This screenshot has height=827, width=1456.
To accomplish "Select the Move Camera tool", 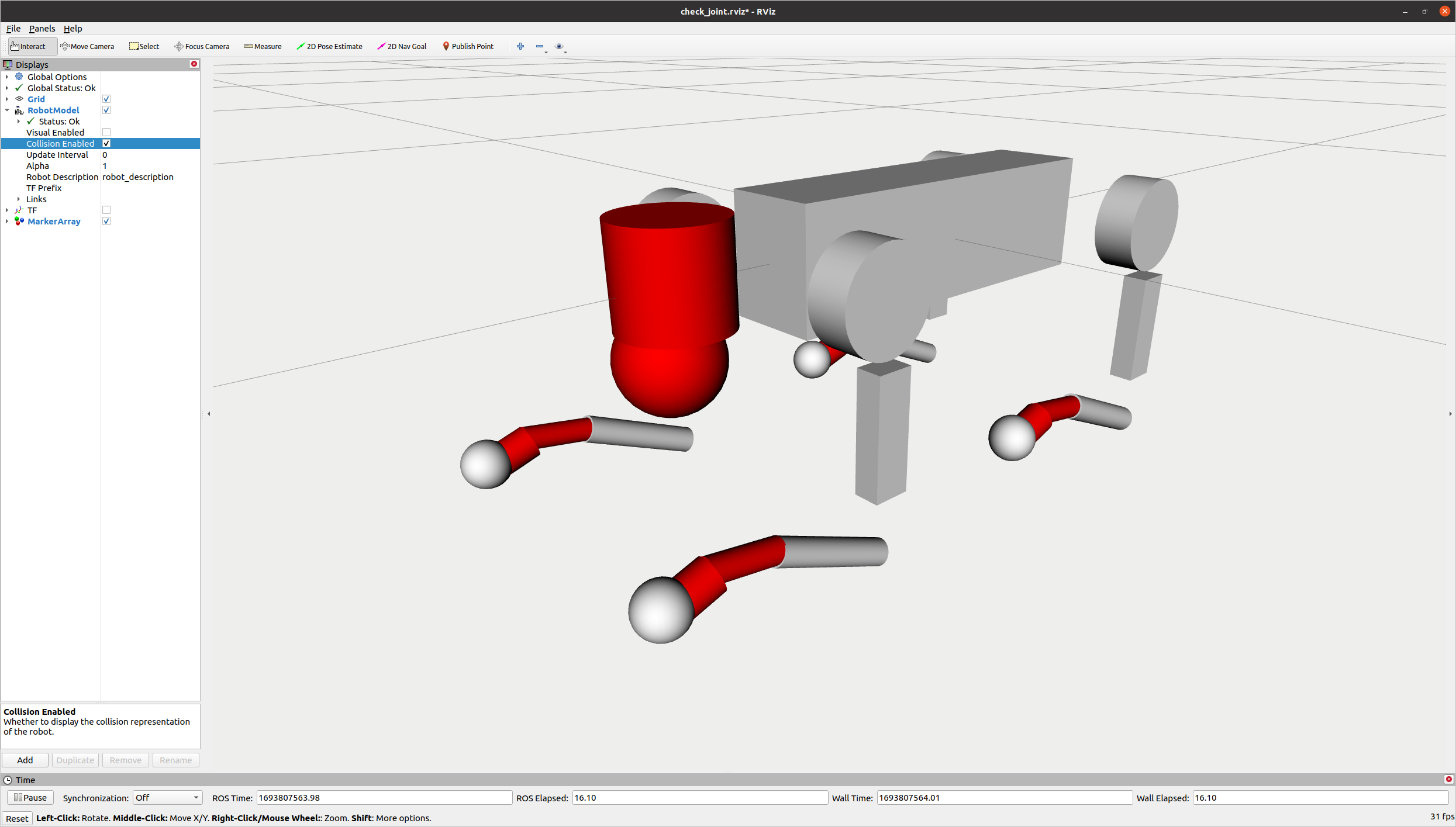I will point(87,46).
